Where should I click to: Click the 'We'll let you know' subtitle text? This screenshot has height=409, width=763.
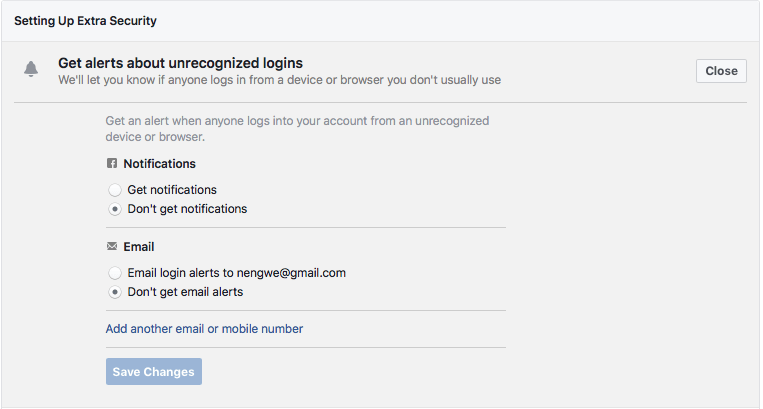tap(280, 80)
